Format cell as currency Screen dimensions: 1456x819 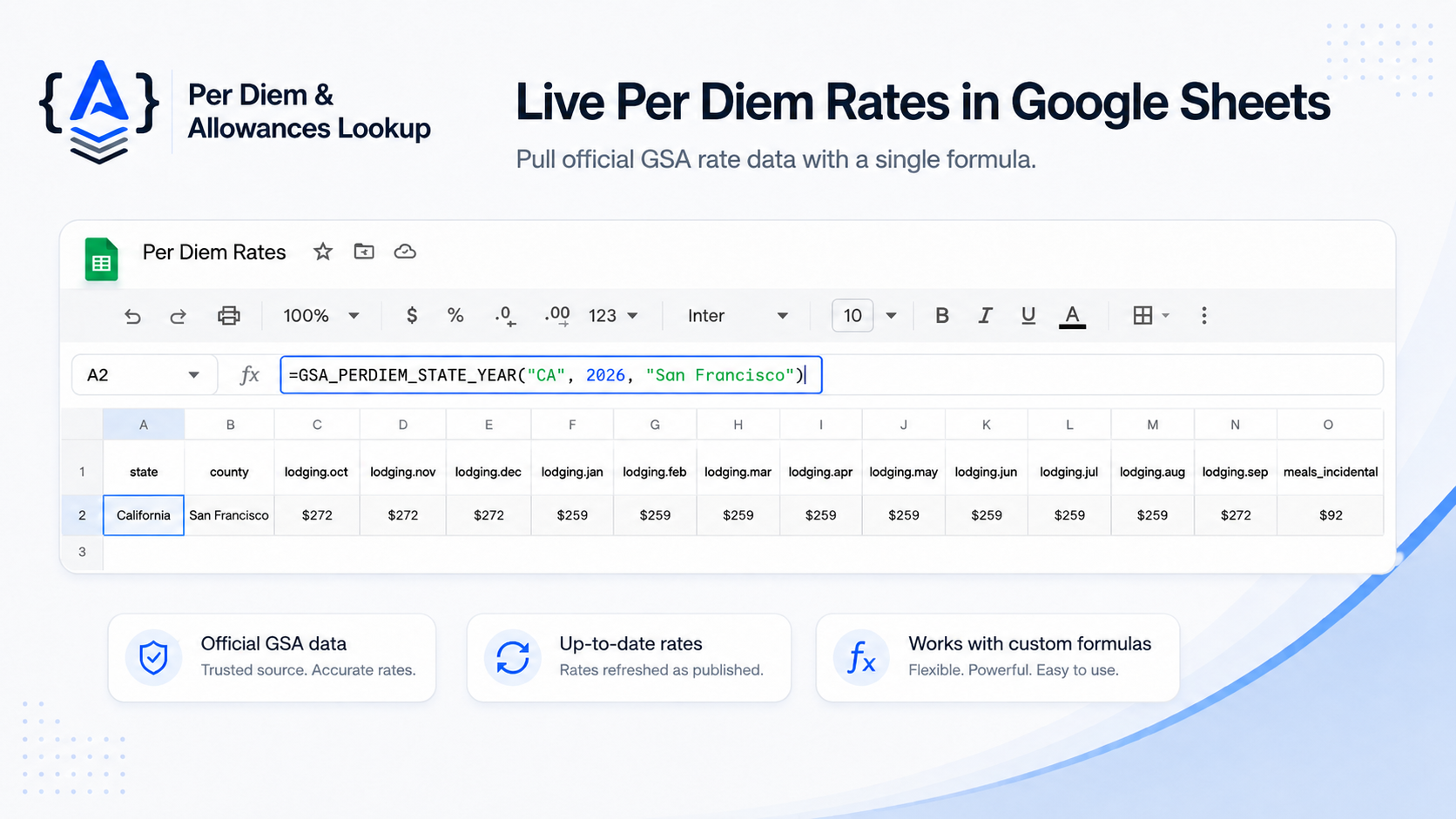[412, 315]
